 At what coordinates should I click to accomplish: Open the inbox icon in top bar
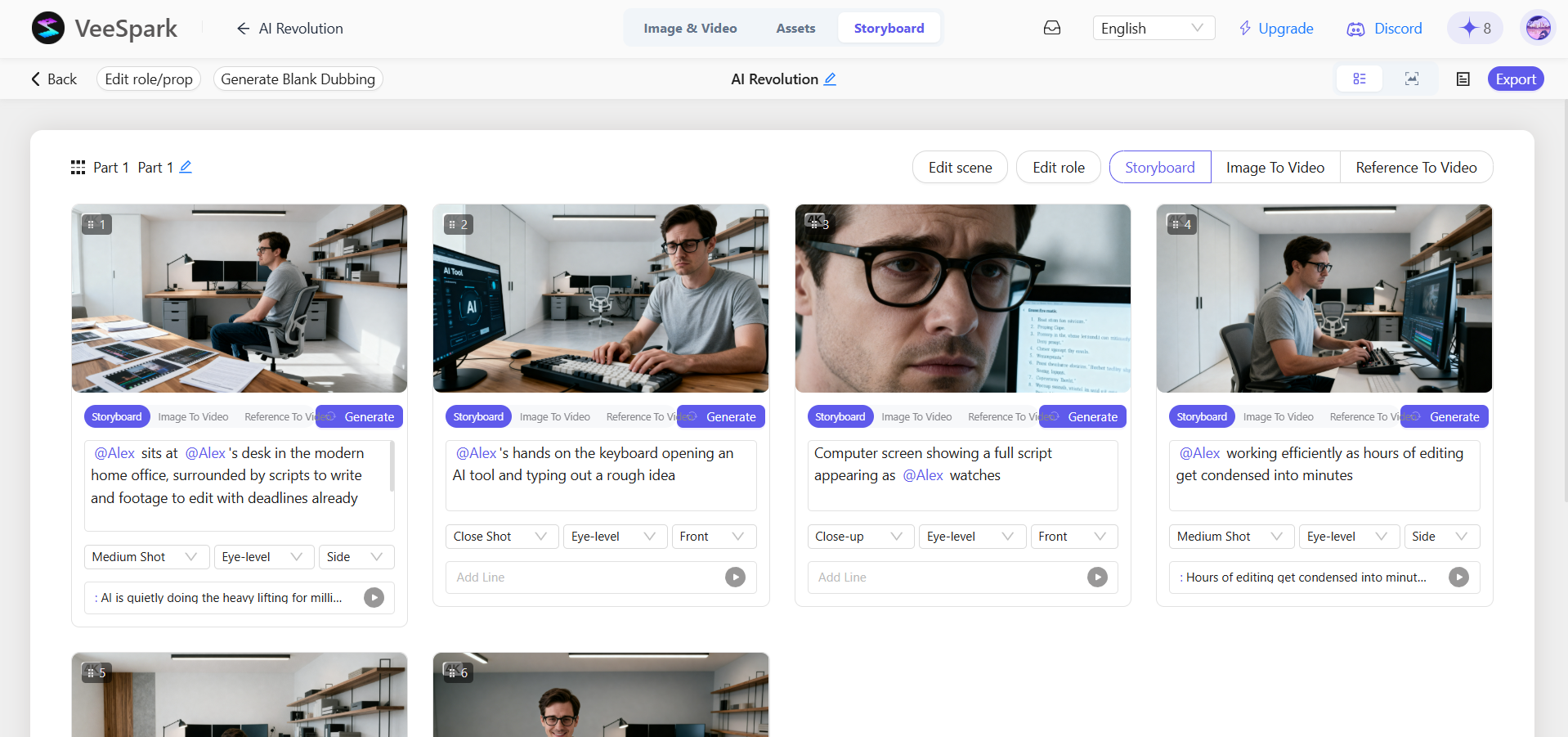[x=1052, y=28]
